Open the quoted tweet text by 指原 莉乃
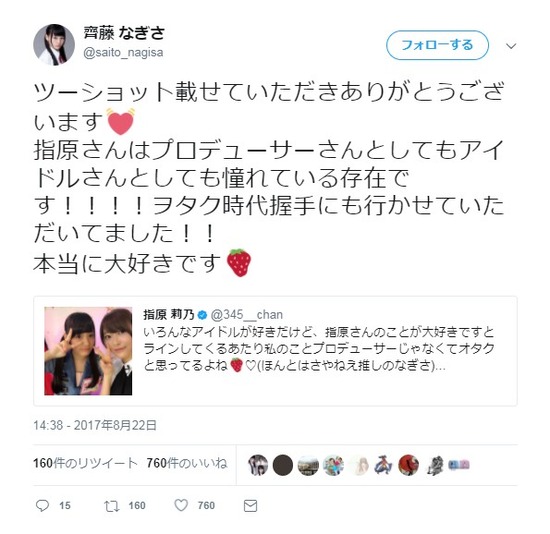This screenshot has width=550, height=534. [319, 349]
